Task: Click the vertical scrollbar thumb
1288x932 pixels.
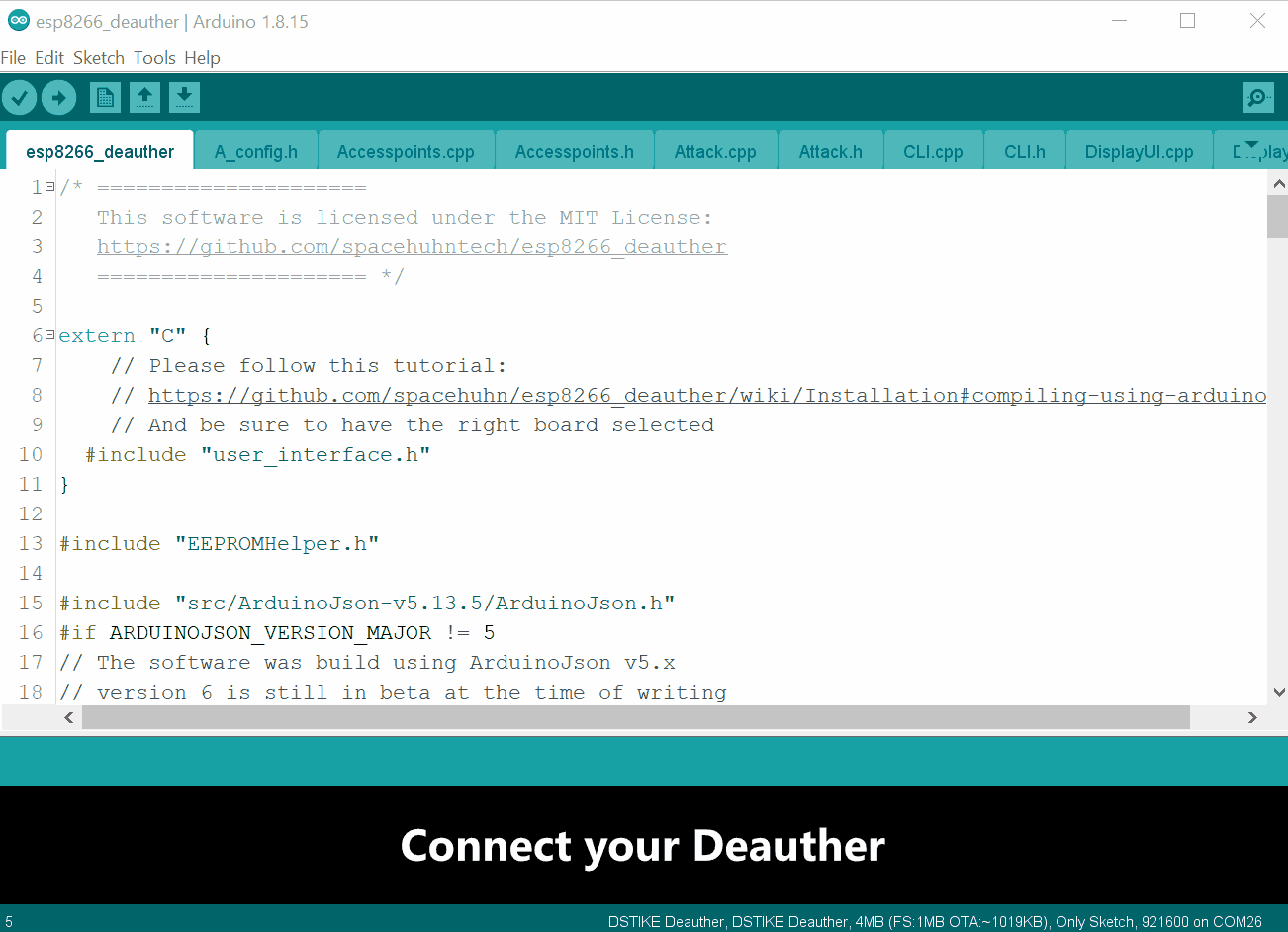Action: 1277,218
